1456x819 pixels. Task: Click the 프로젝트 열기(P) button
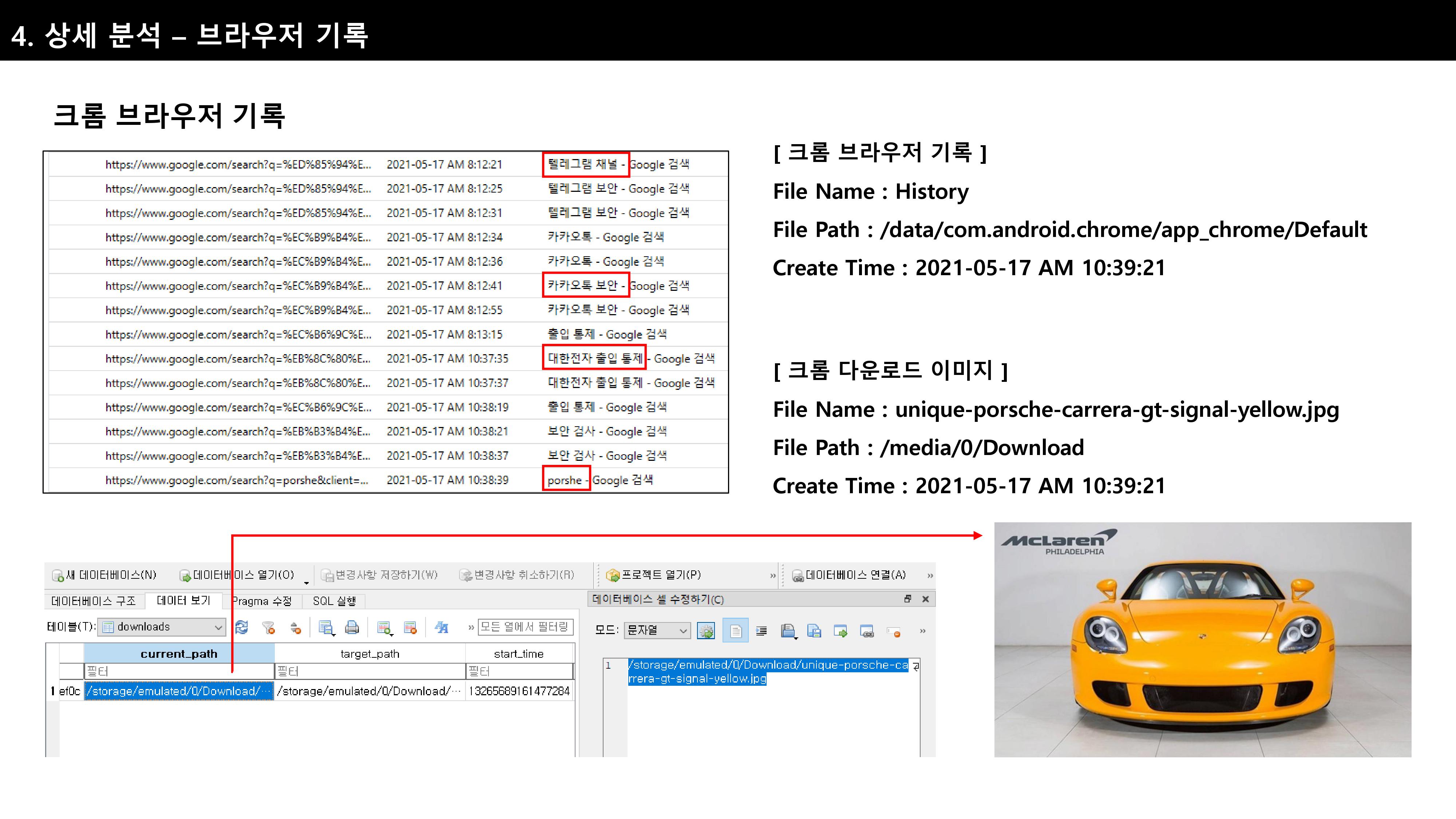[x=653, y=575]
